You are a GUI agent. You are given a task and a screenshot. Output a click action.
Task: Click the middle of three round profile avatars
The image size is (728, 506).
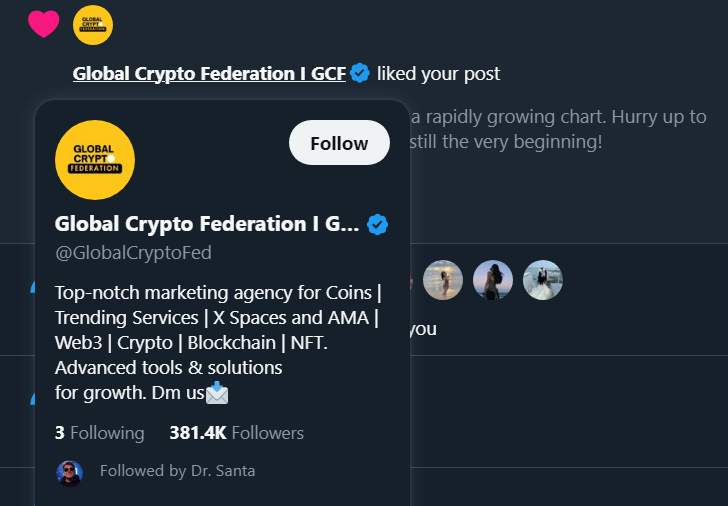(493, 281)
